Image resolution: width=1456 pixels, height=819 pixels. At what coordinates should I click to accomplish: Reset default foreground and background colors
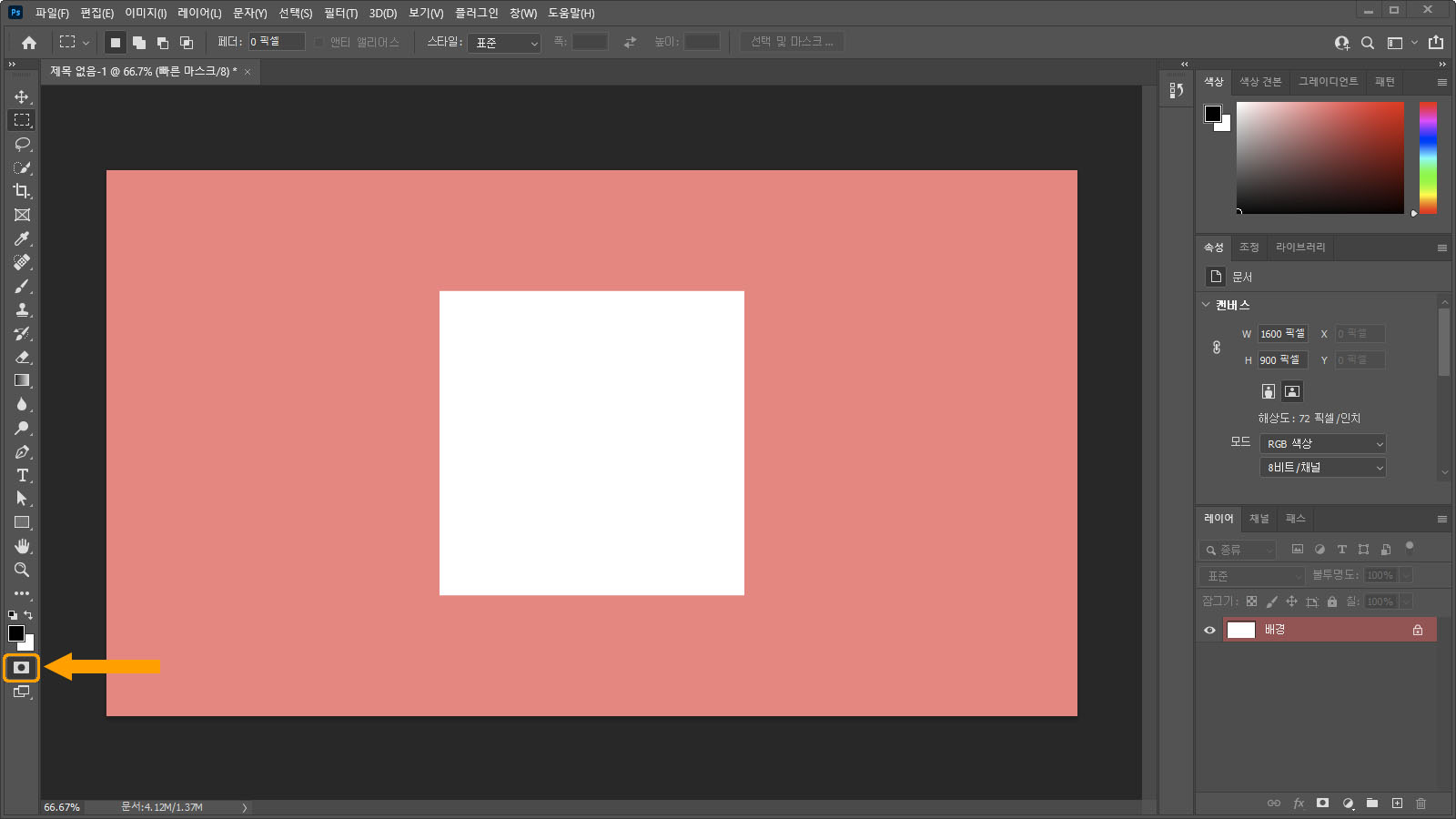pos(13,615)
